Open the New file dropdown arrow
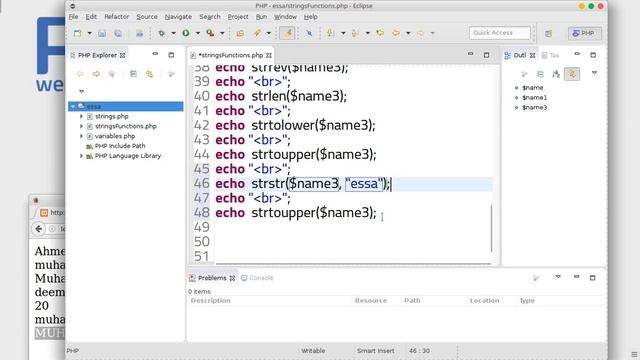The width and height of the screenshot is (640, 360). pyautogui.click(x=89, y=33)
